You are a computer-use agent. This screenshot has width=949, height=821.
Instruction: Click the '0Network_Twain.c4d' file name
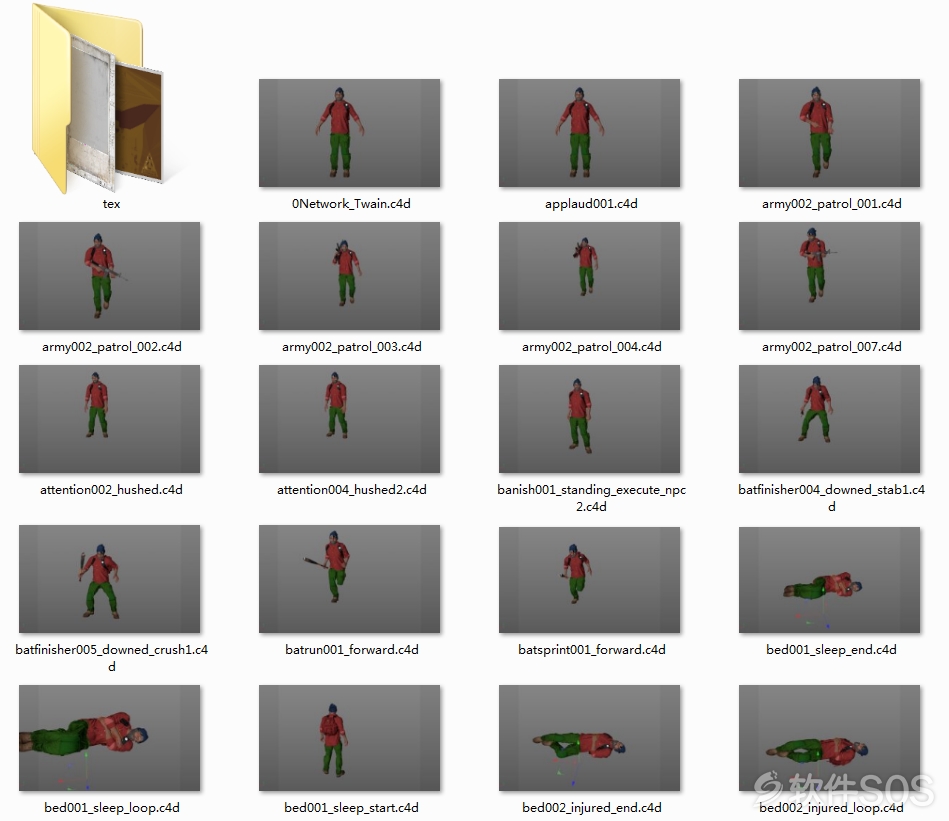351,204
